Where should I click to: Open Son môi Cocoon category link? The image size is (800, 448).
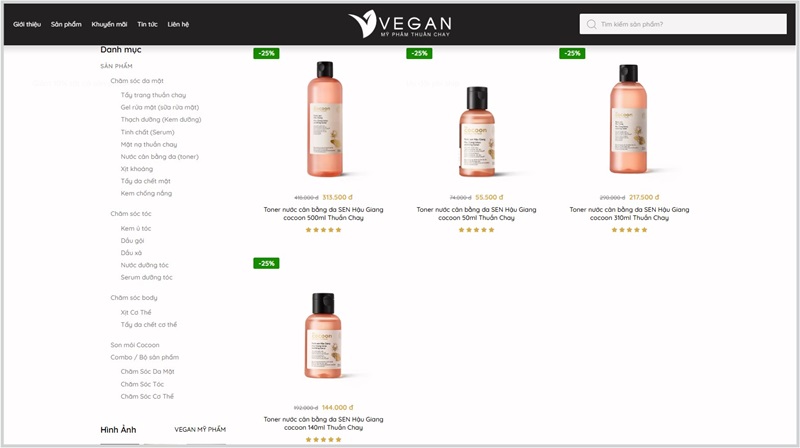pyautogui.click(x=135, y=345)
